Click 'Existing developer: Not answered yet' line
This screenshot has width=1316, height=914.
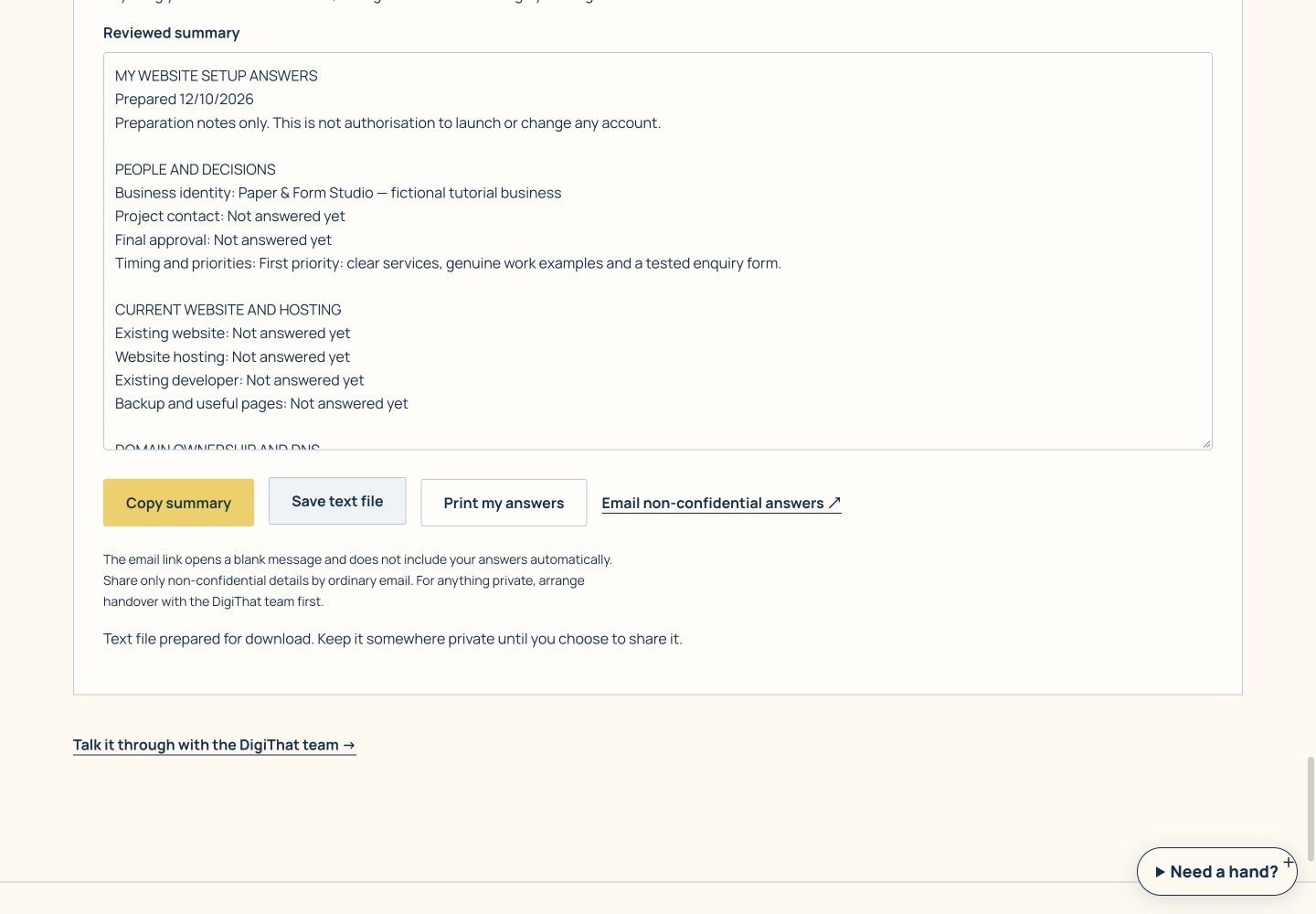tap(239, 380)
